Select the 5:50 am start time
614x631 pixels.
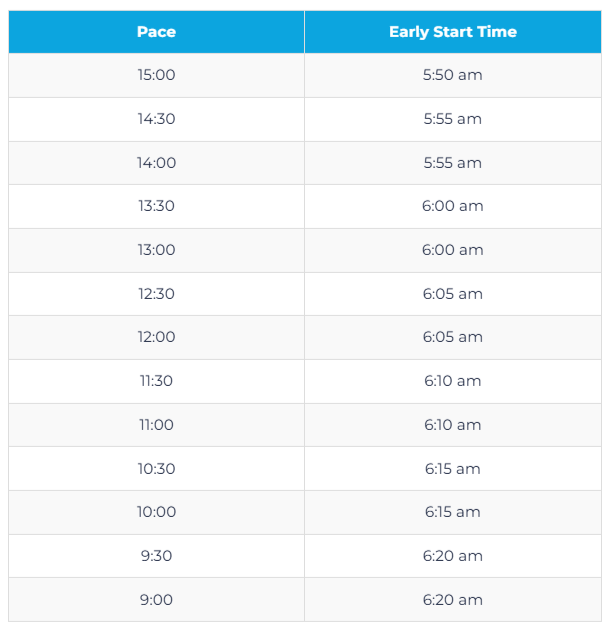coord(453,75)
